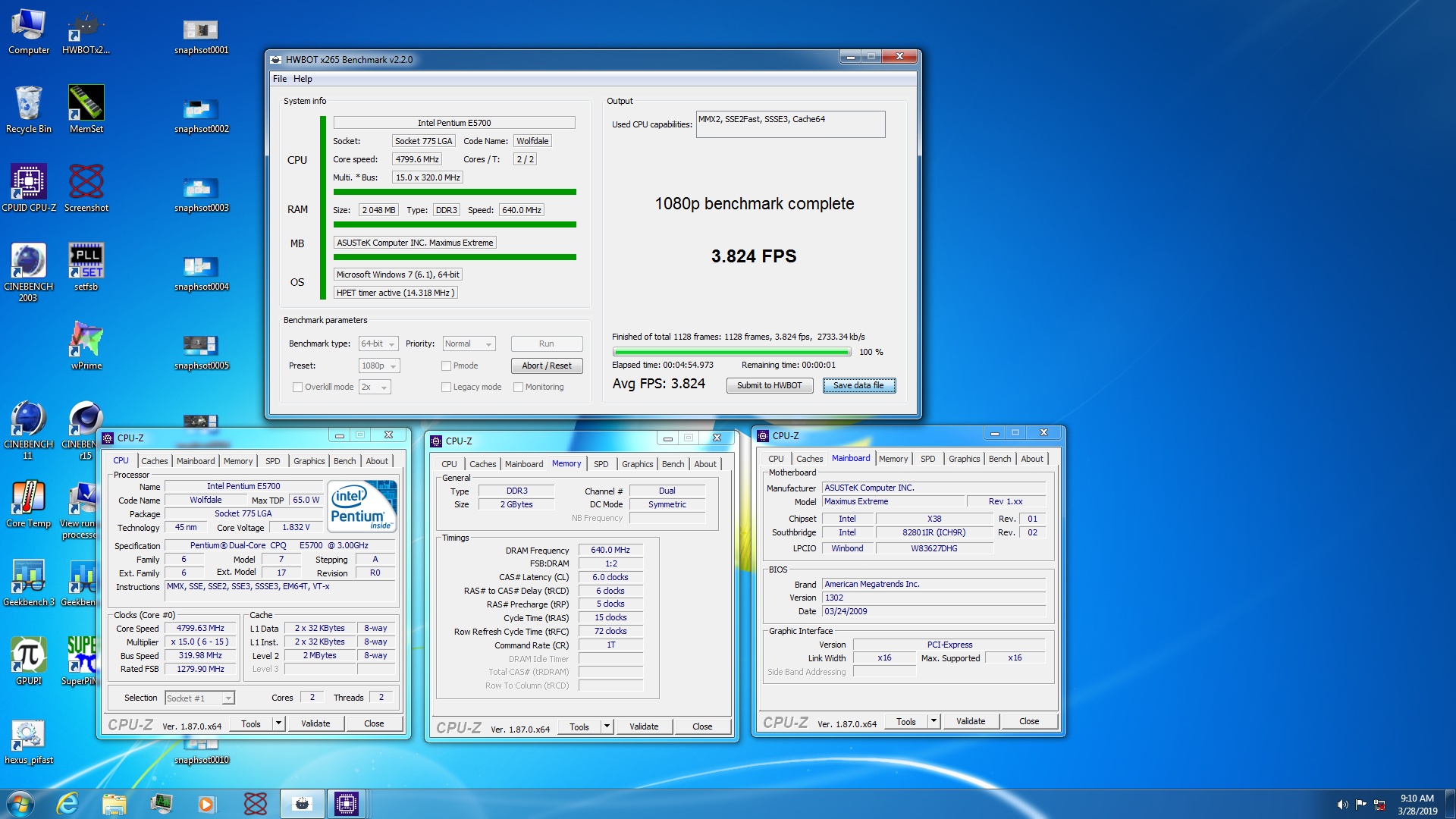Click Validate in the left CPU-Z window
The height and width of the screenshot is (819, 1456).
coord(315,723)
